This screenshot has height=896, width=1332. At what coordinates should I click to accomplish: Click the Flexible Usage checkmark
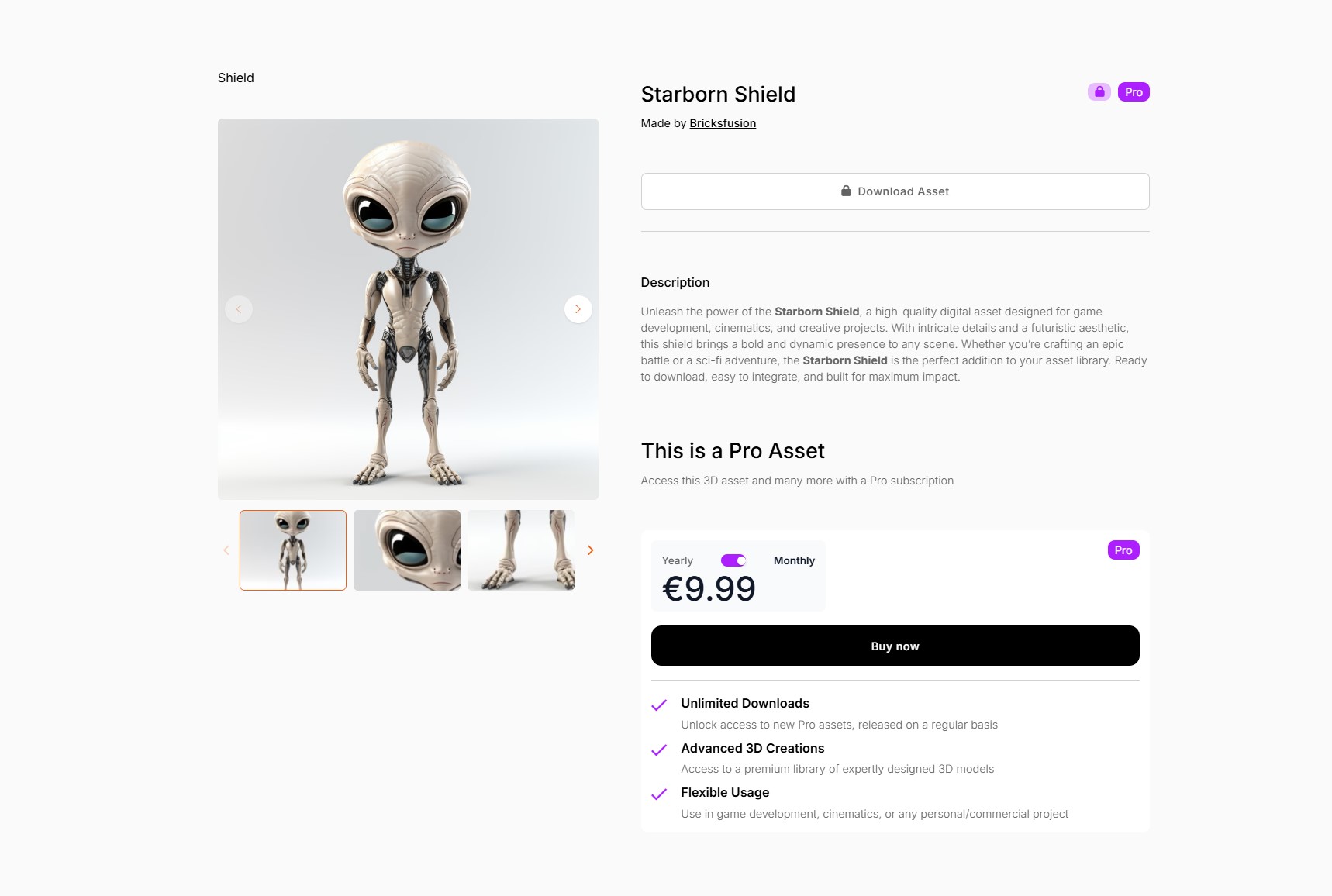(x=659, y=794)
